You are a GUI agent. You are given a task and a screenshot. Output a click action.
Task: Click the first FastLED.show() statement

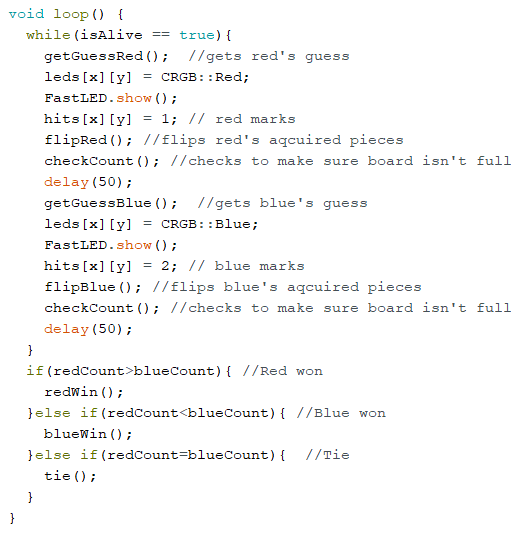pos(111,98)
